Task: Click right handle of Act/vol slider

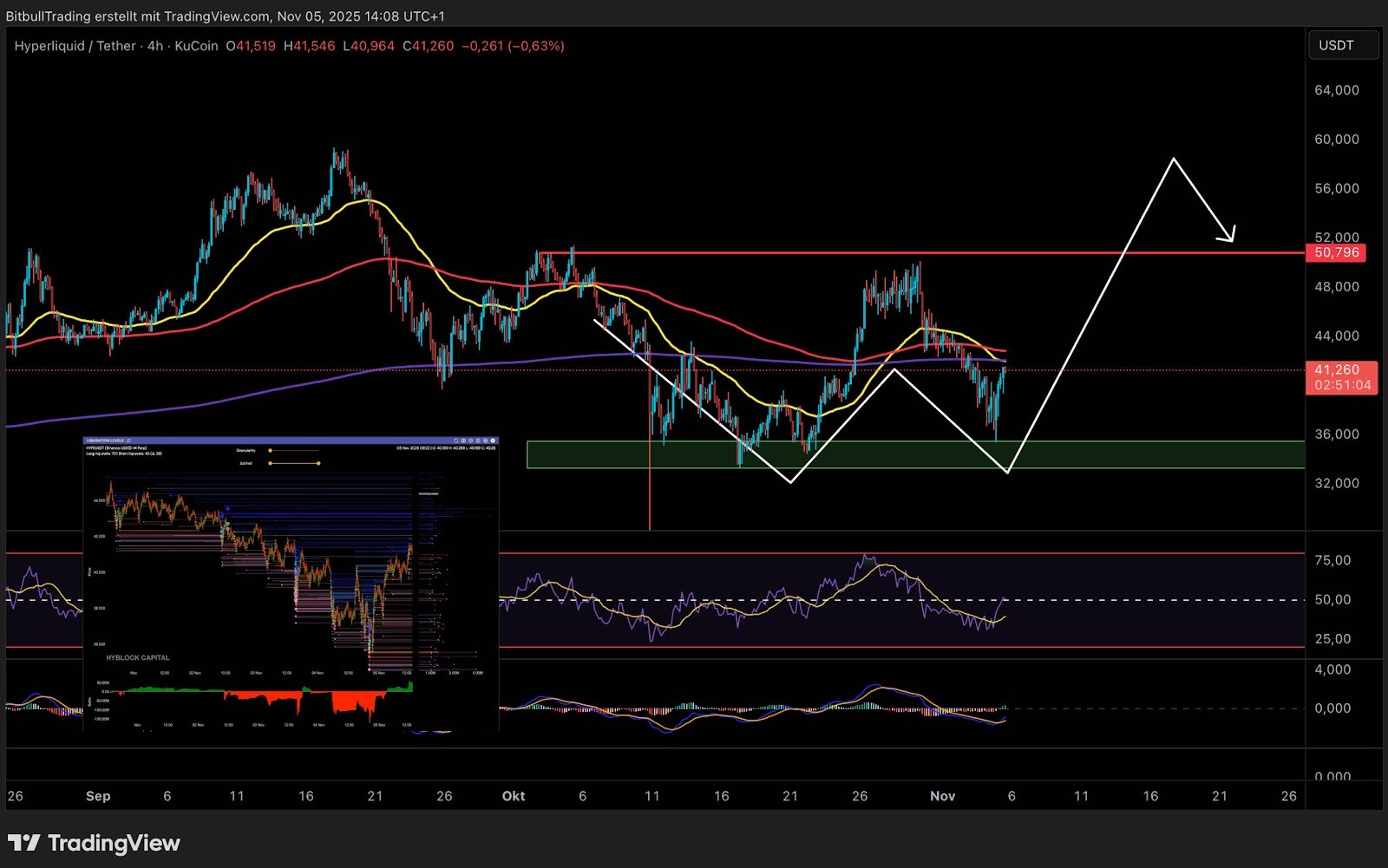Action: 318,463
